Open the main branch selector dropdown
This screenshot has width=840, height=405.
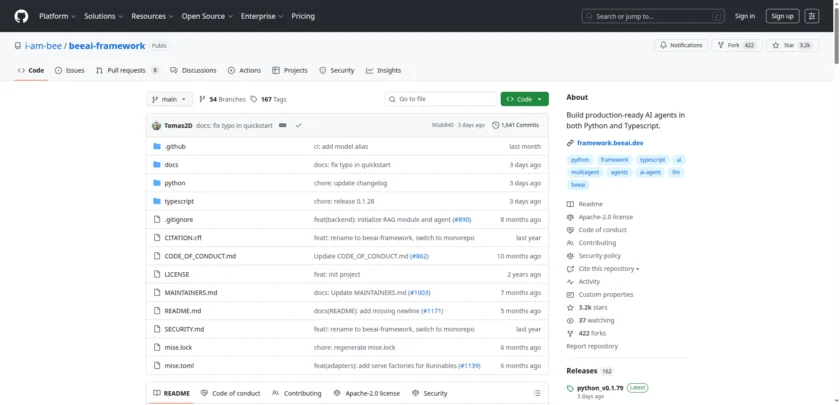coord(169,99)
